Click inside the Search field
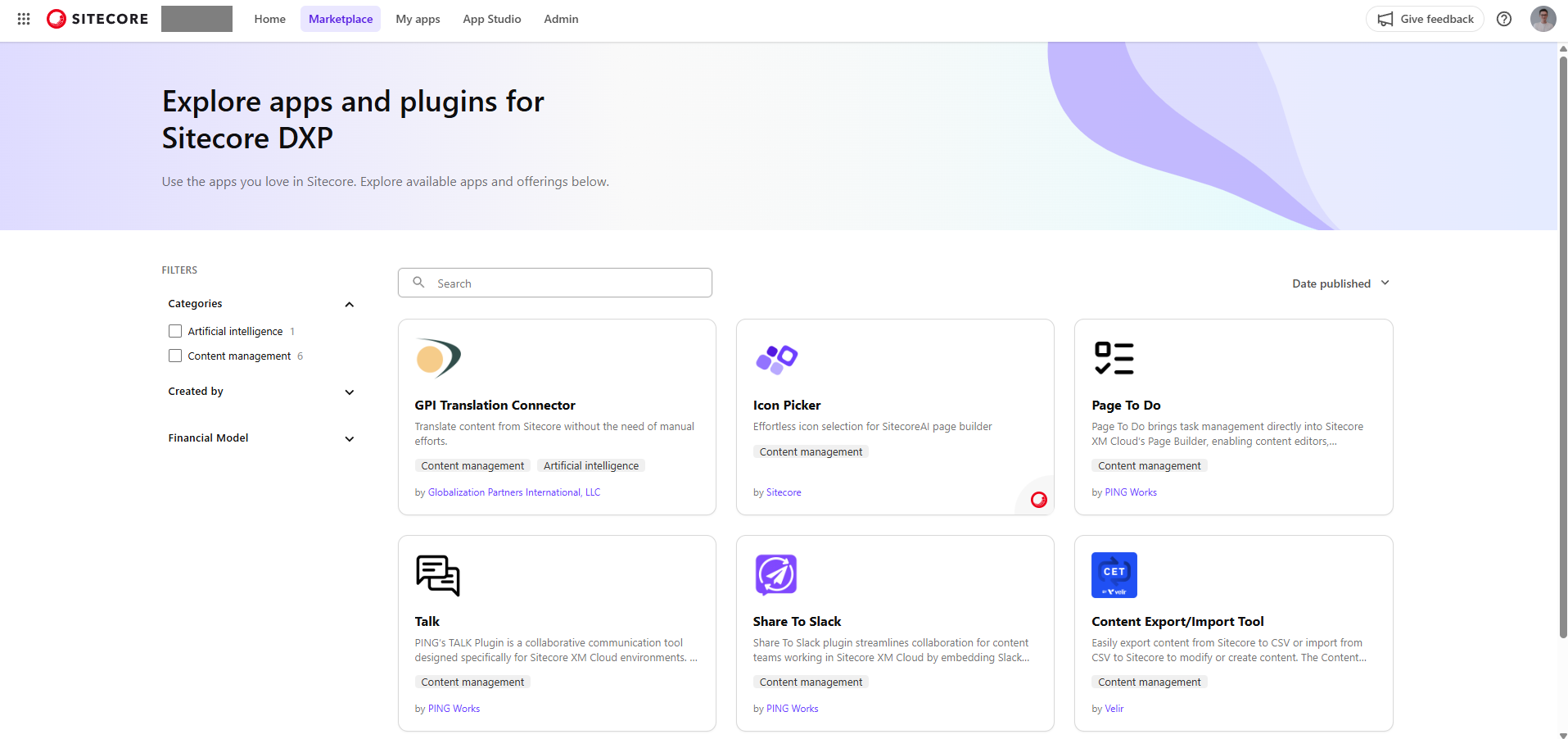The height and width of the screenshot is (739, 1568). 554,283
